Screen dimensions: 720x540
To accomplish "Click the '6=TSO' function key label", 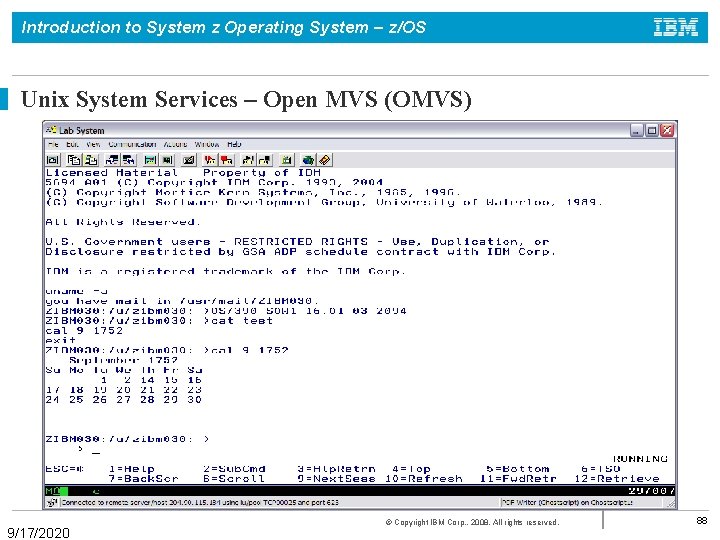I will coord(601,469).
